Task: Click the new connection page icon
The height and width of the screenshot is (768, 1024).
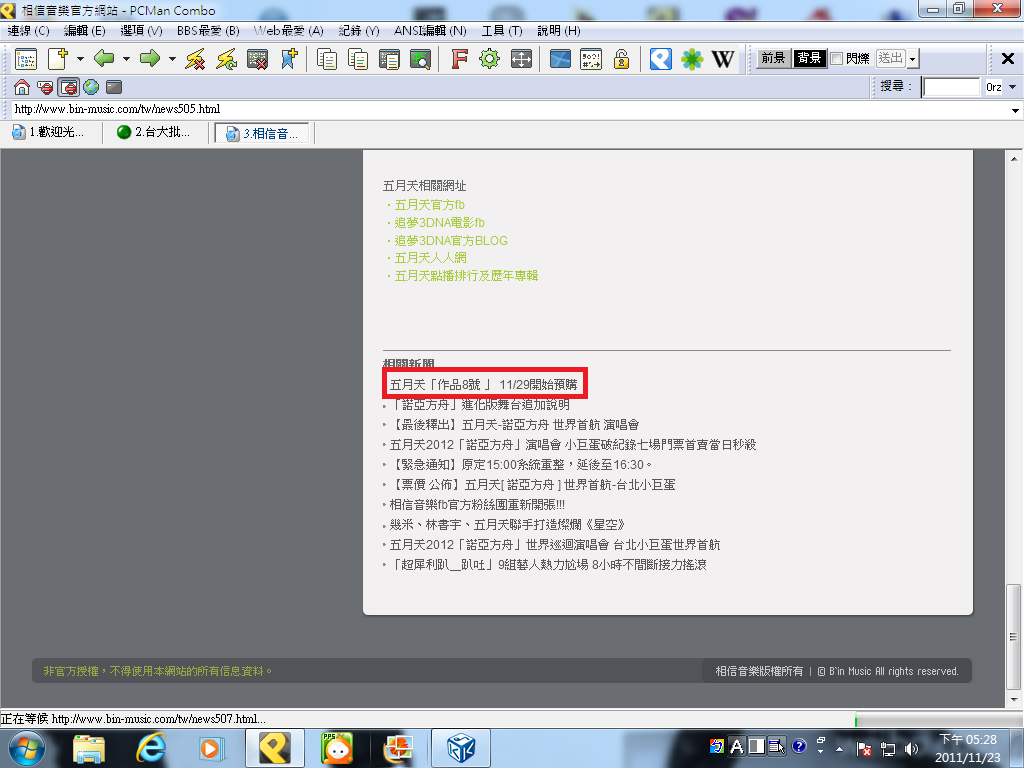Action: coord(58,59)
